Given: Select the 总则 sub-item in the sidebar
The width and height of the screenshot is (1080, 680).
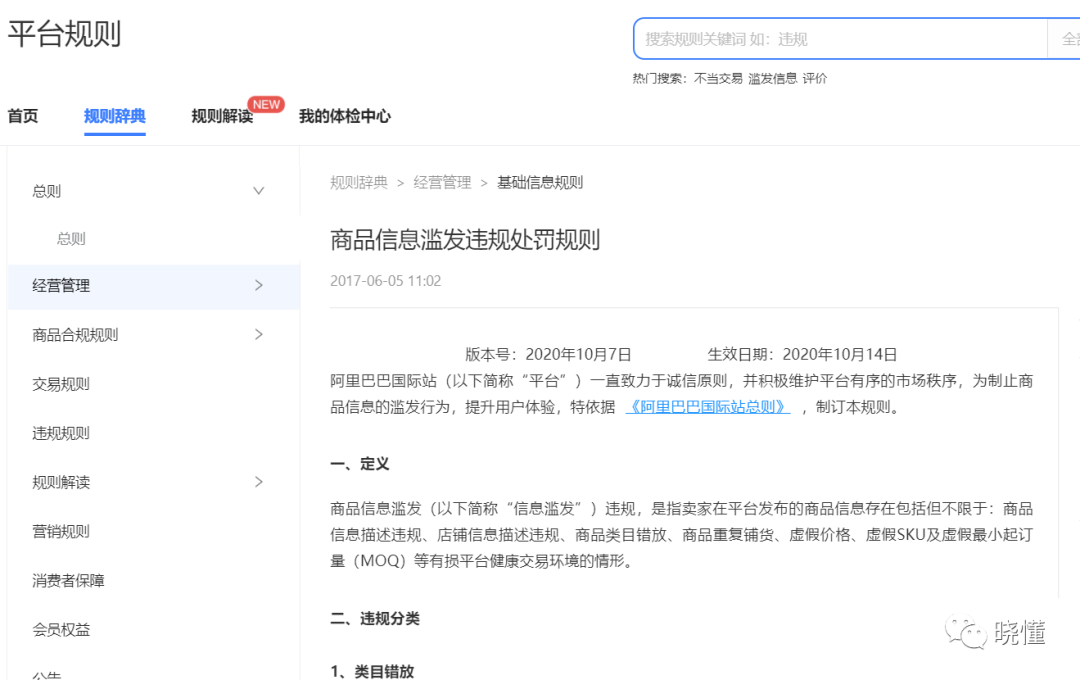Looking at the screenshot, I should [71, 239].
